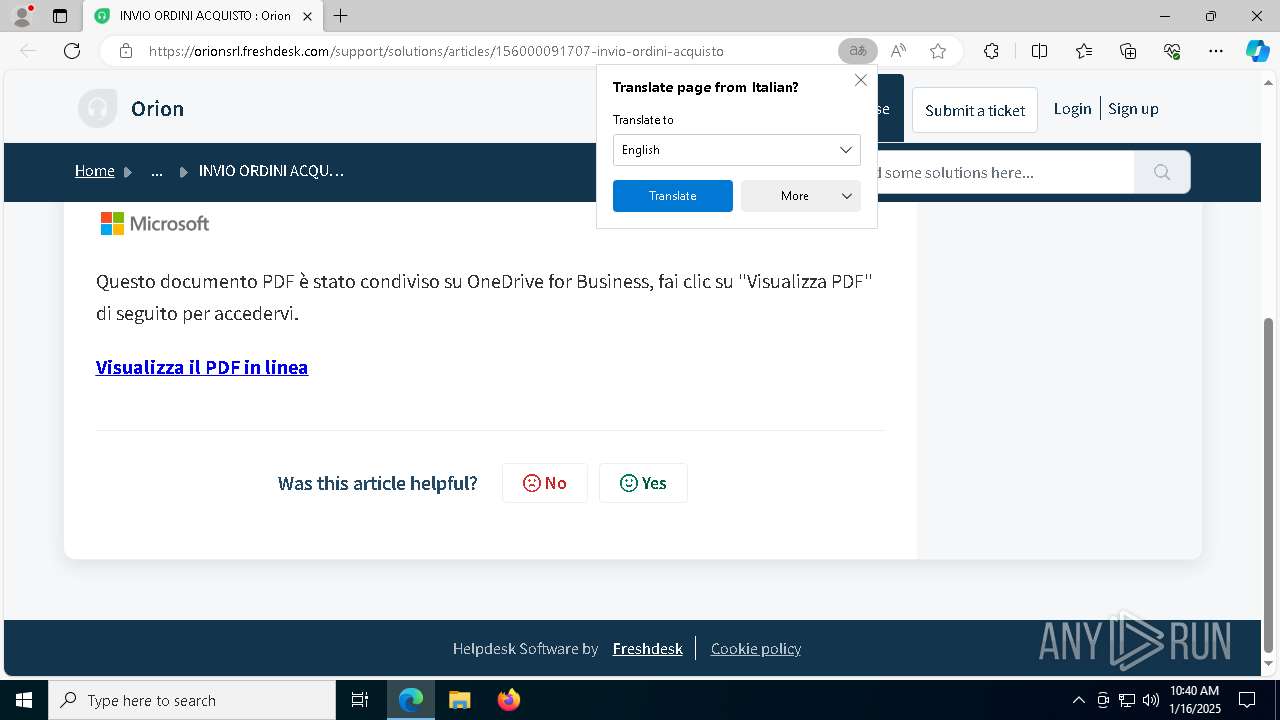1280x720 pixels.
Task: Toggle split screen view
Action: [1039, 51]
